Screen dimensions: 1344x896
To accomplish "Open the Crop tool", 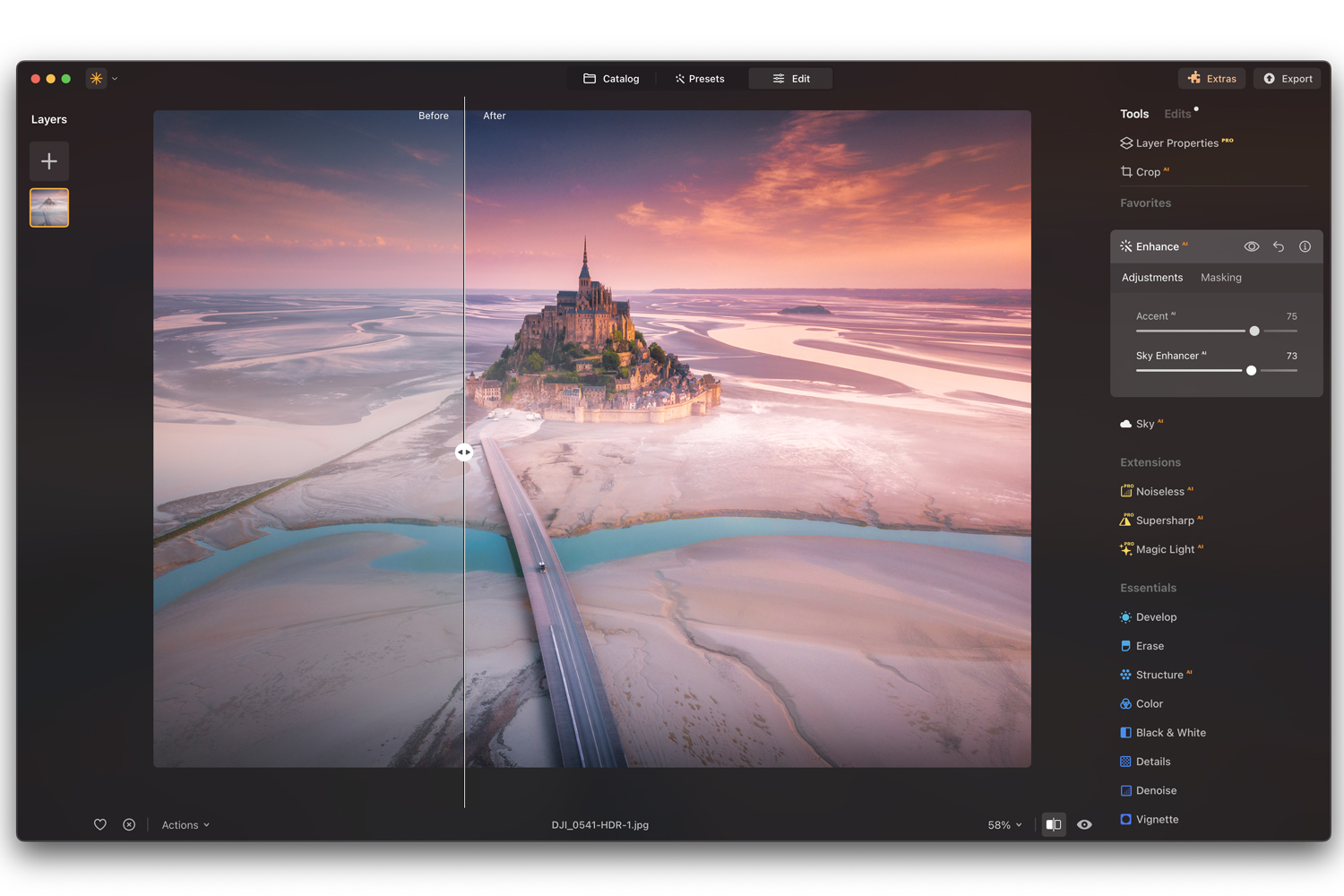I will tap(1144, 172).
